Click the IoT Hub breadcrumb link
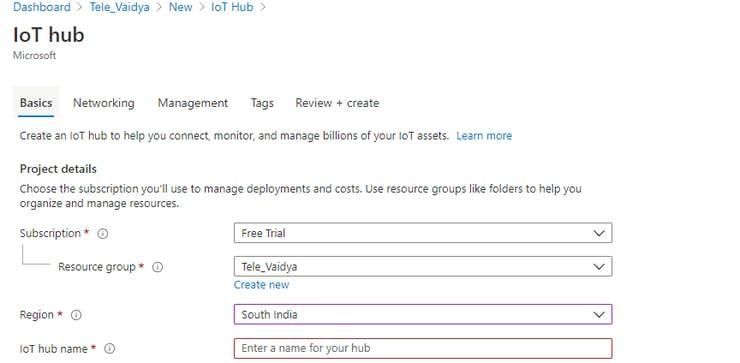The height and width of the screenshot is (363, 740). click(232, 7)
